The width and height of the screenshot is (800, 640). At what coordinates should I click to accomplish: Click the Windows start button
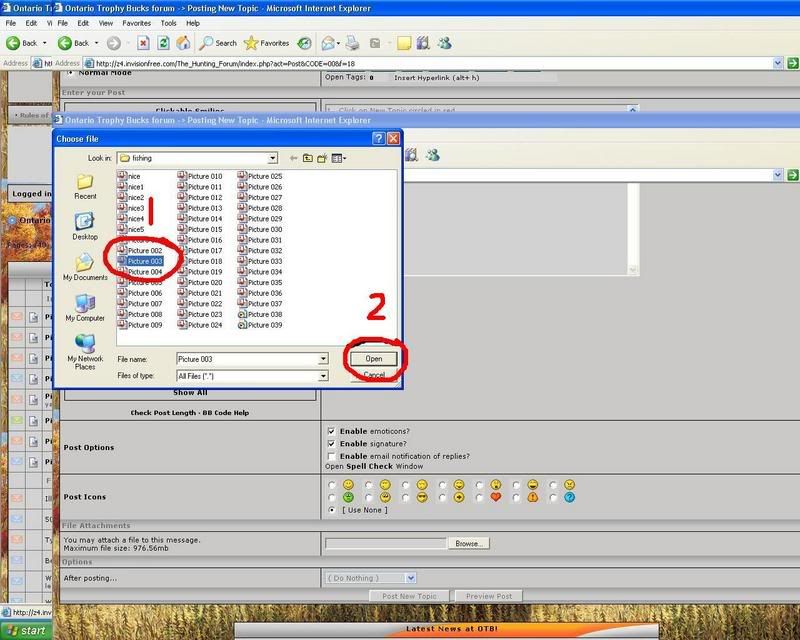[x=27, y=631]
